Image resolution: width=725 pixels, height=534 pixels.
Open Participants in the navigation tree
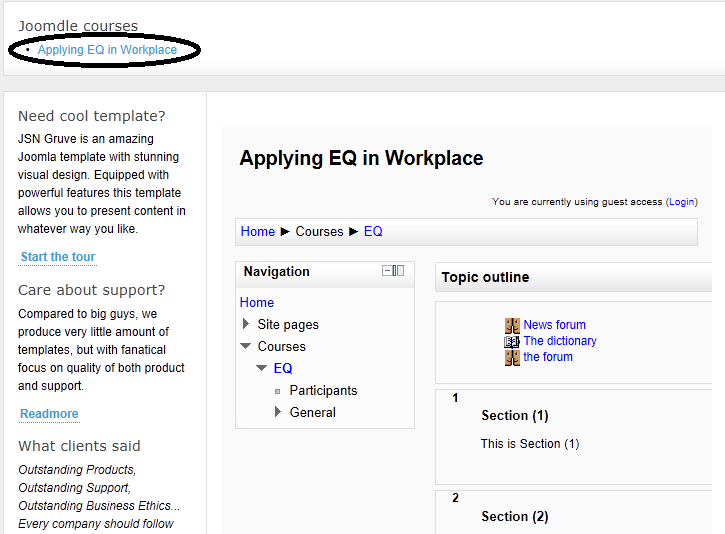(x=323, y=391)
